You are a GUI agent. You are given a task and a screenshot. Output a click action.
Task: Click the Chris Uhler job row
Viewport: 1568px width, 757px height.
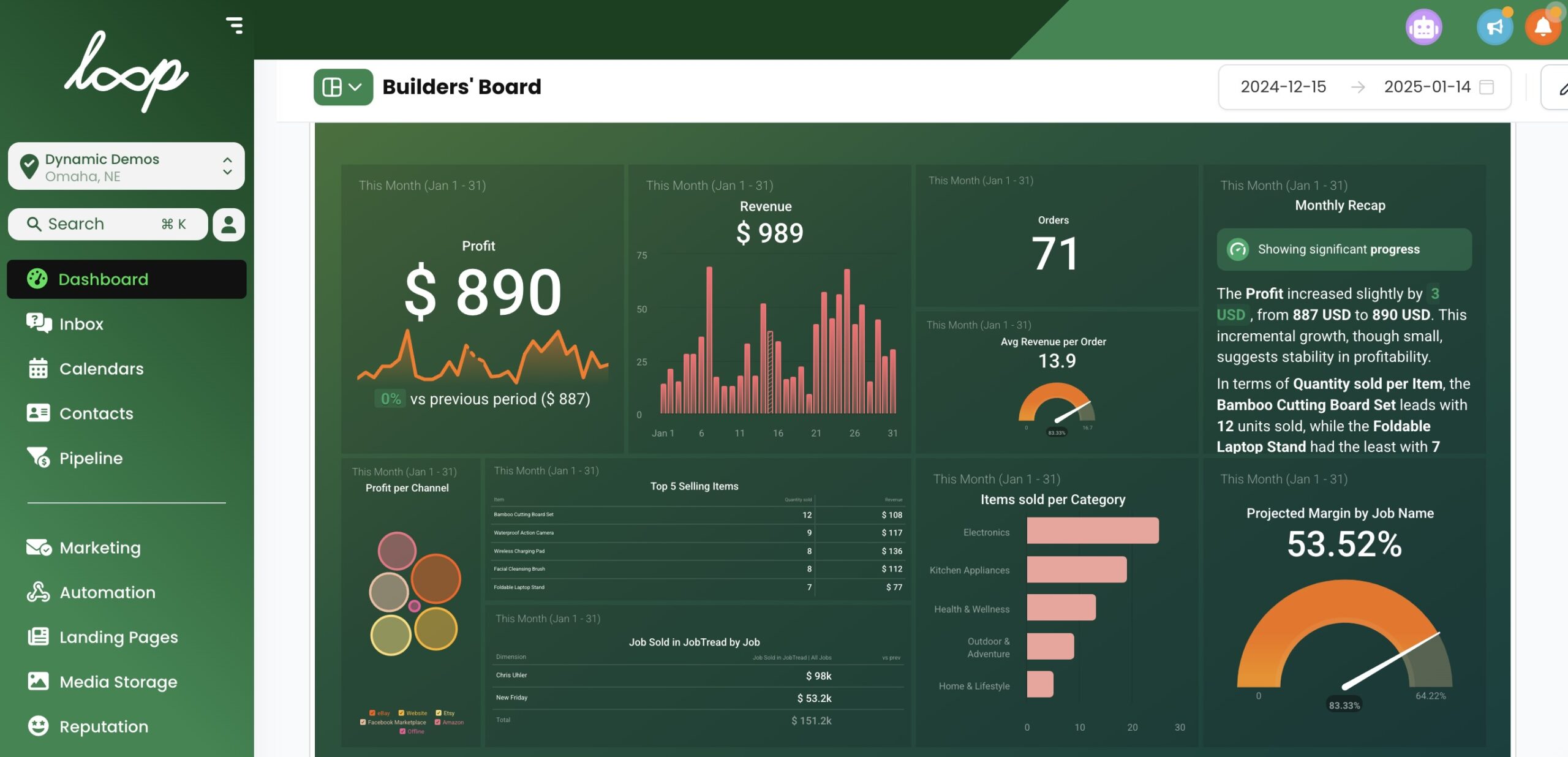click(x=698, y=676)
